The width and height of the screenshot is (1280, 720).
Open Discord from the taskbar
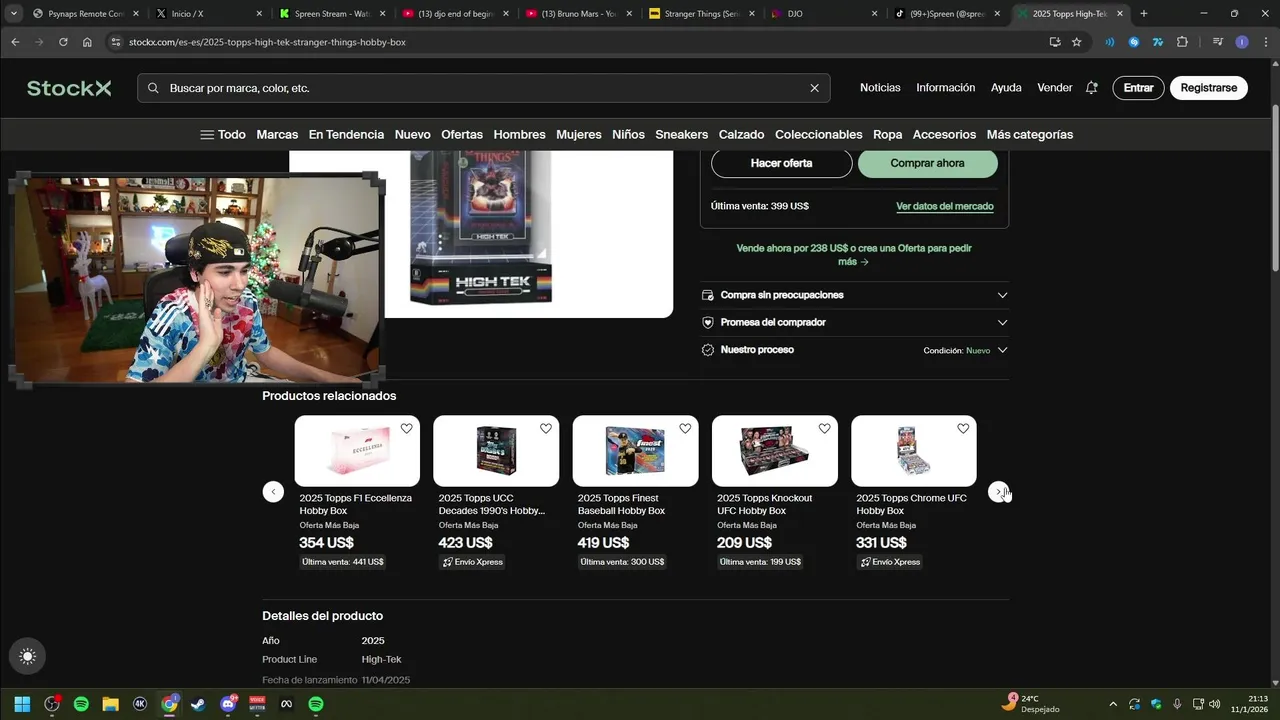point(228,704)
